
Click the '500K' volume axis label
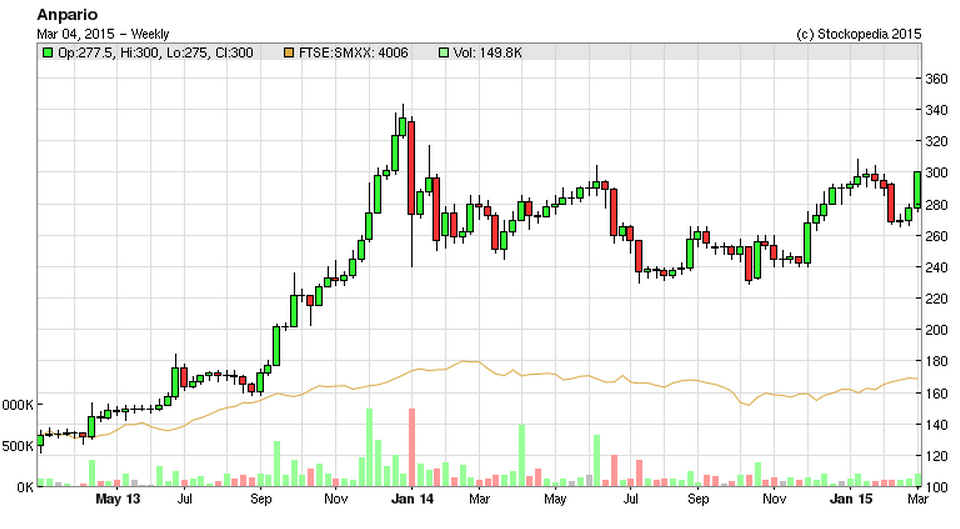pyautogui.click(x=17, y=446)
